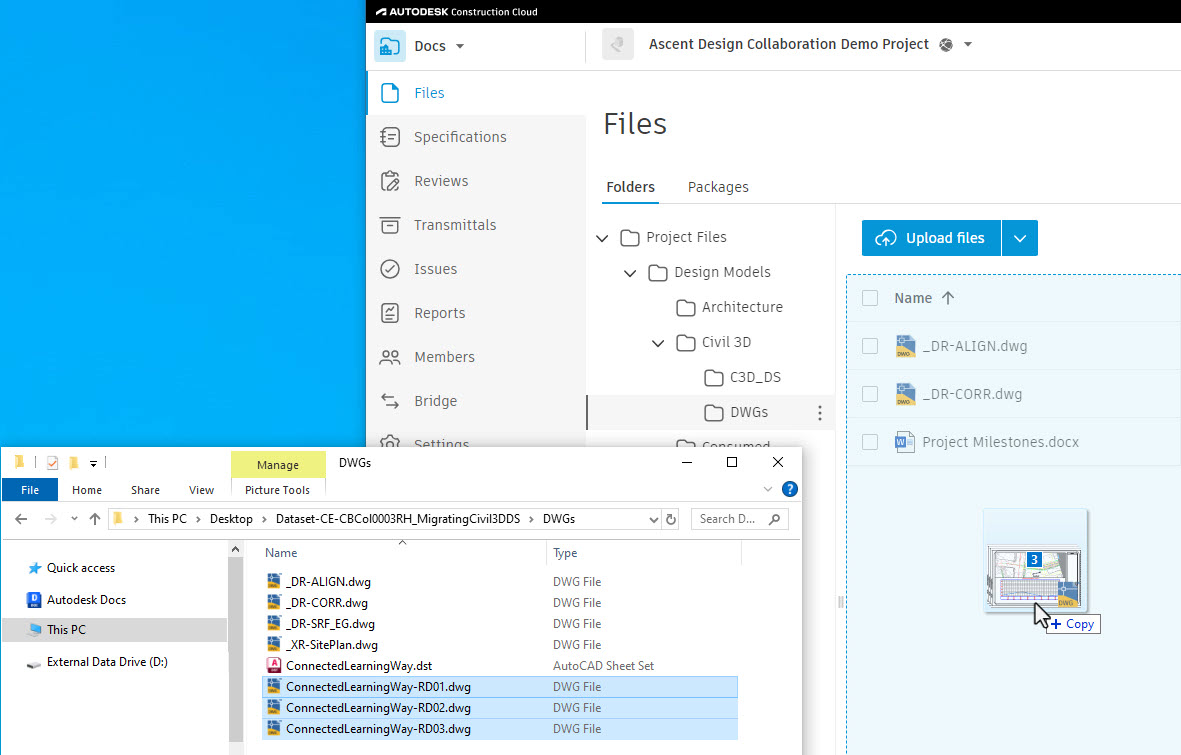The width and height of the screenshot is (1181, 755).
Task: Click the Autodesk Docs drive icon in Explorer
Action: [x=34, y=600]
